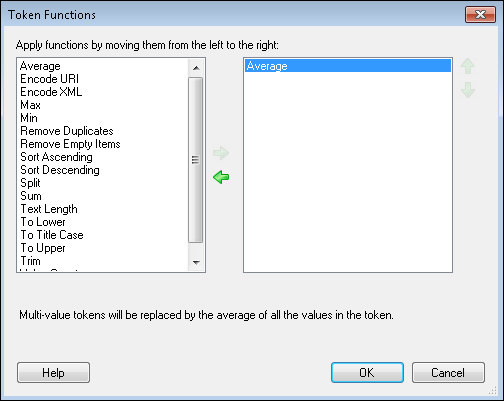504x401 pixels.
Task: Dismiss dialog with Cancel button
Action: [x=448, y=373]
